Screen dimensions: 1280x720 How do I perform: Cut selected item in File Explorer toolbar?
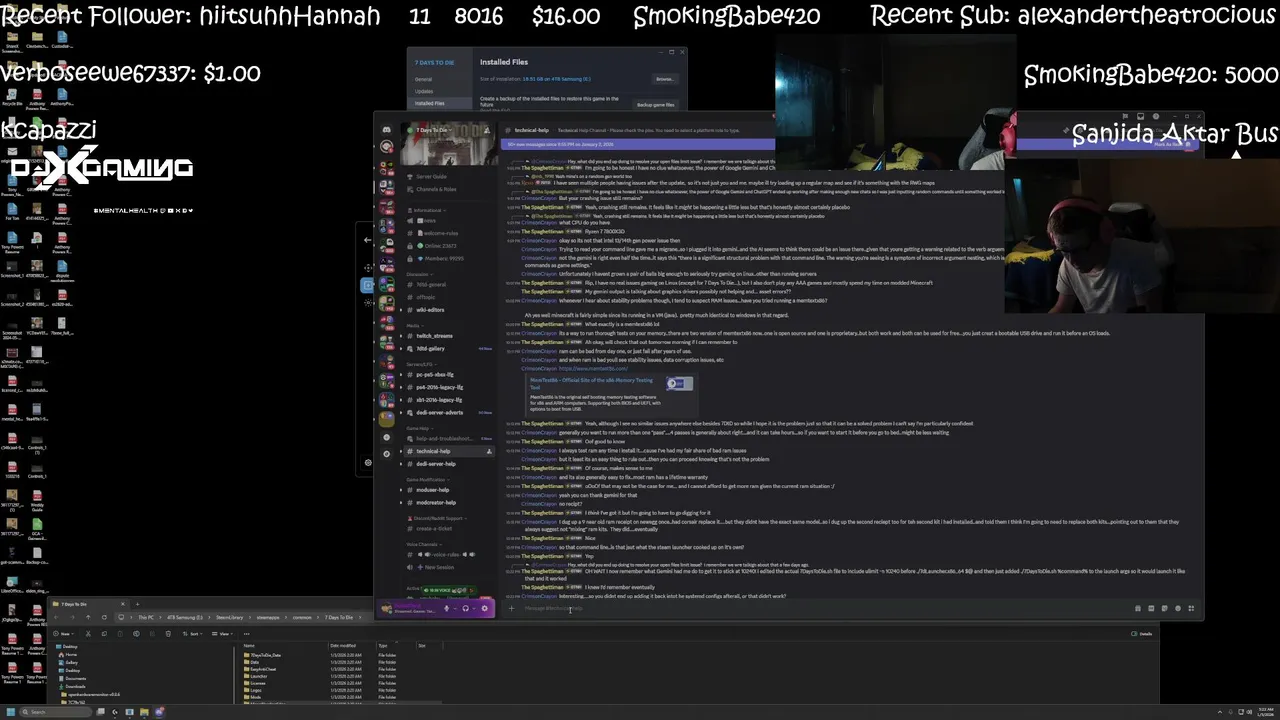(88, 634)
